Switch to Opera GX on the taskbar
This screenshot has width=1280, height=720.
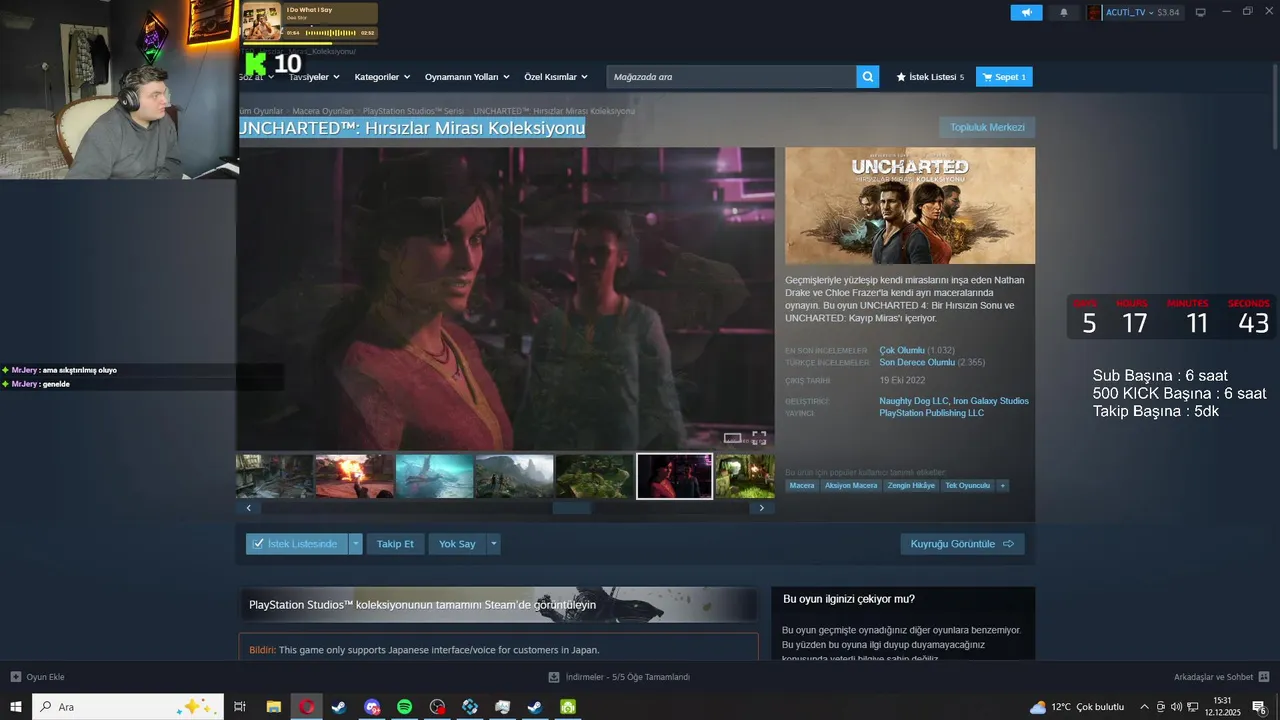307,707
